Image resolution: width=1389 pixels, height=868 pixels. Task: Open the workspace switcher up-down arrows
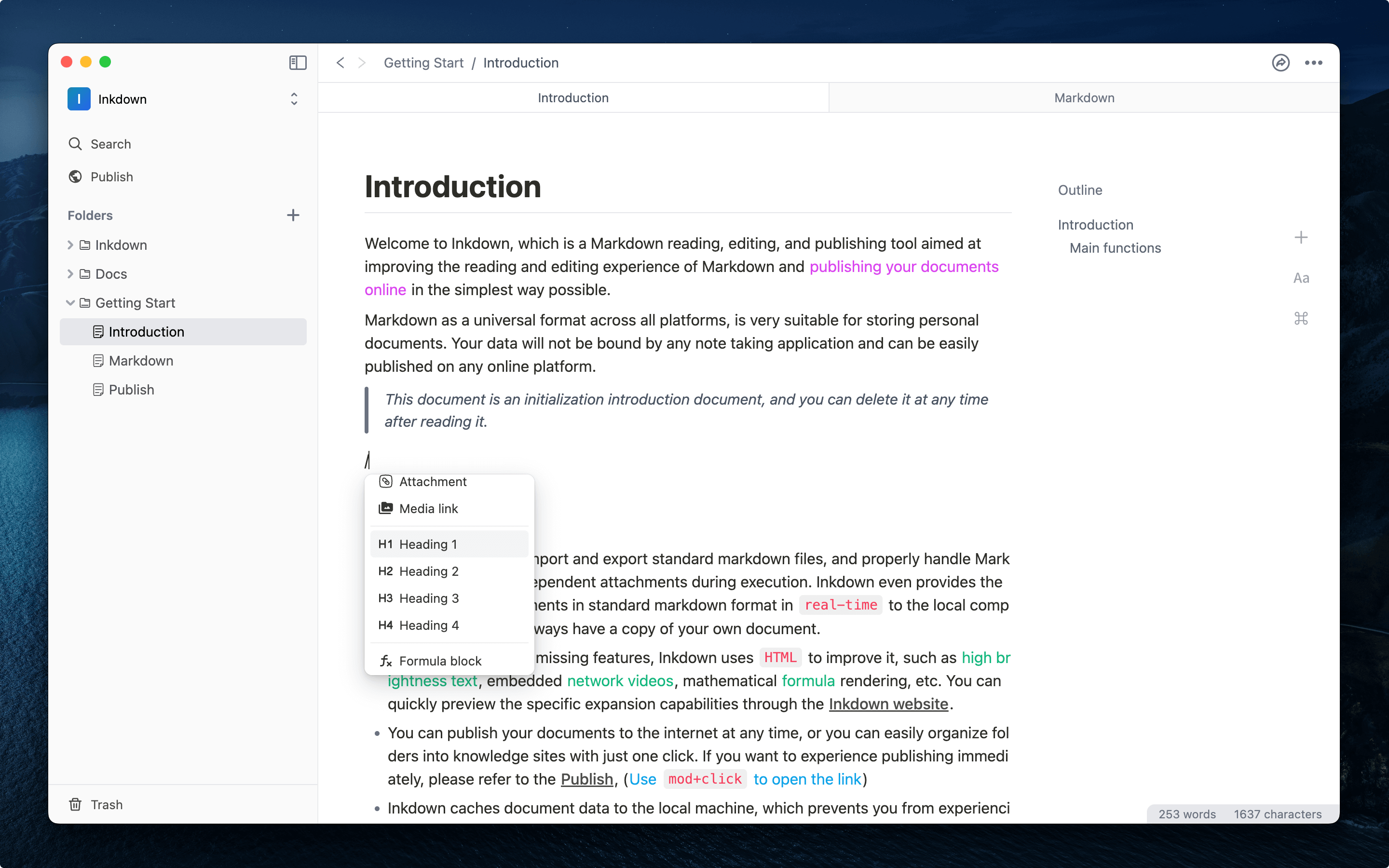[x=294, y=99]
